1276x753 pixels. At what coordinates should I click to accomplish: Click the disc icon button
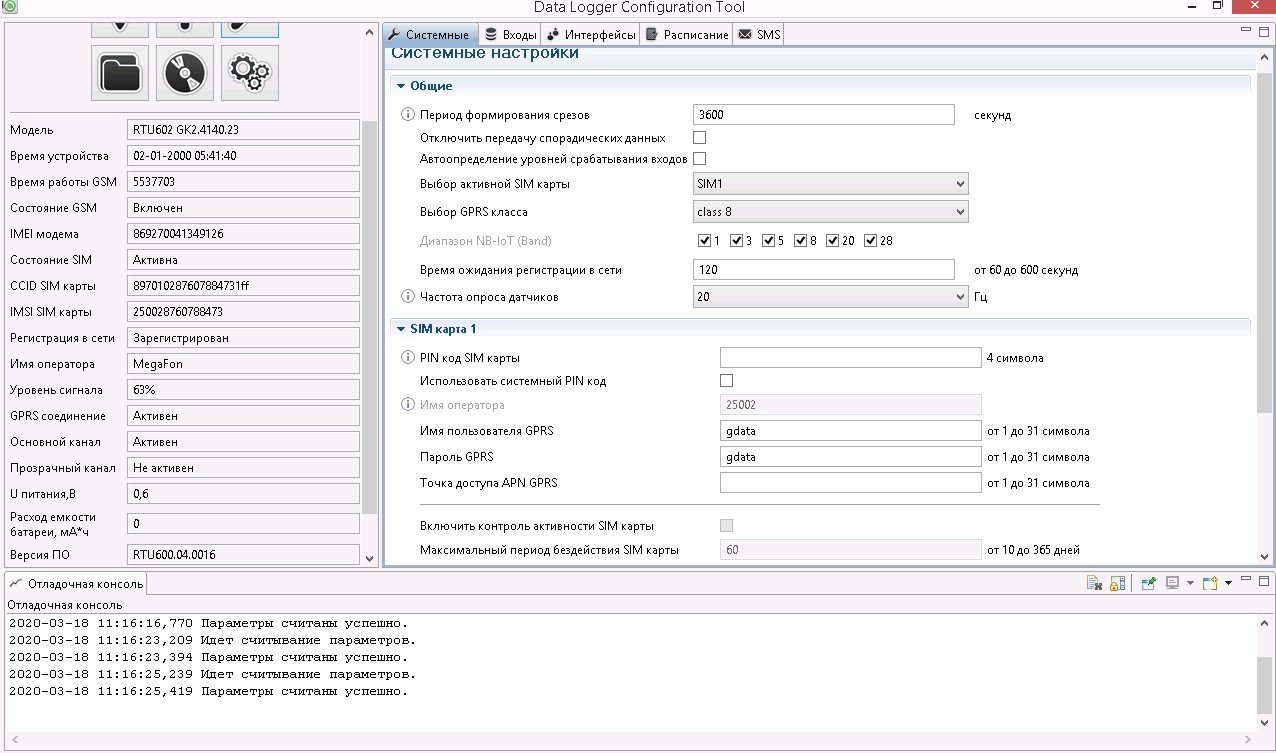tap(185, 73)
